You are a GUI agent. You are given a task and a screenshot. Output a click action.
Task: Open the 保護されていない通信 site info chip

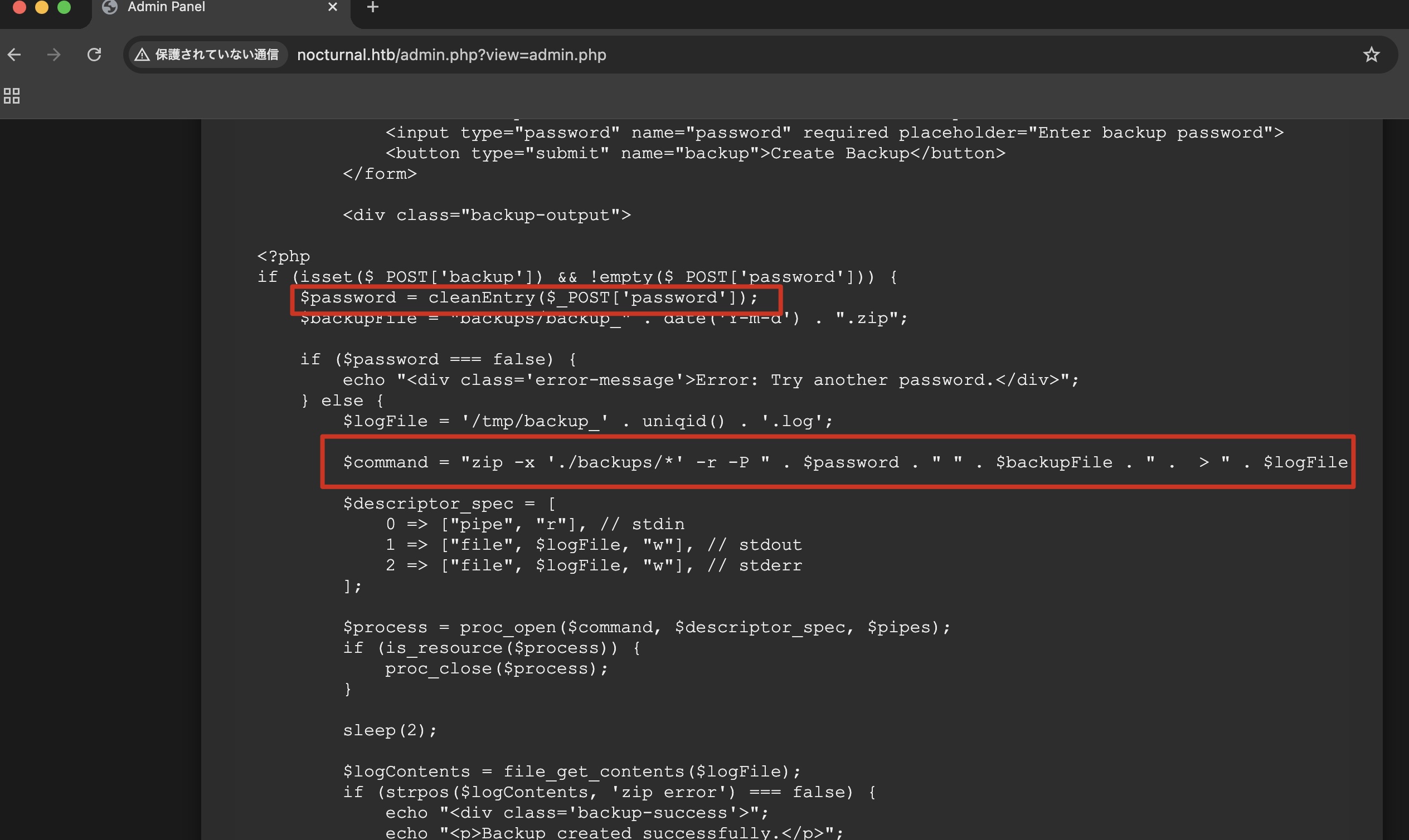tap(216, 55)
